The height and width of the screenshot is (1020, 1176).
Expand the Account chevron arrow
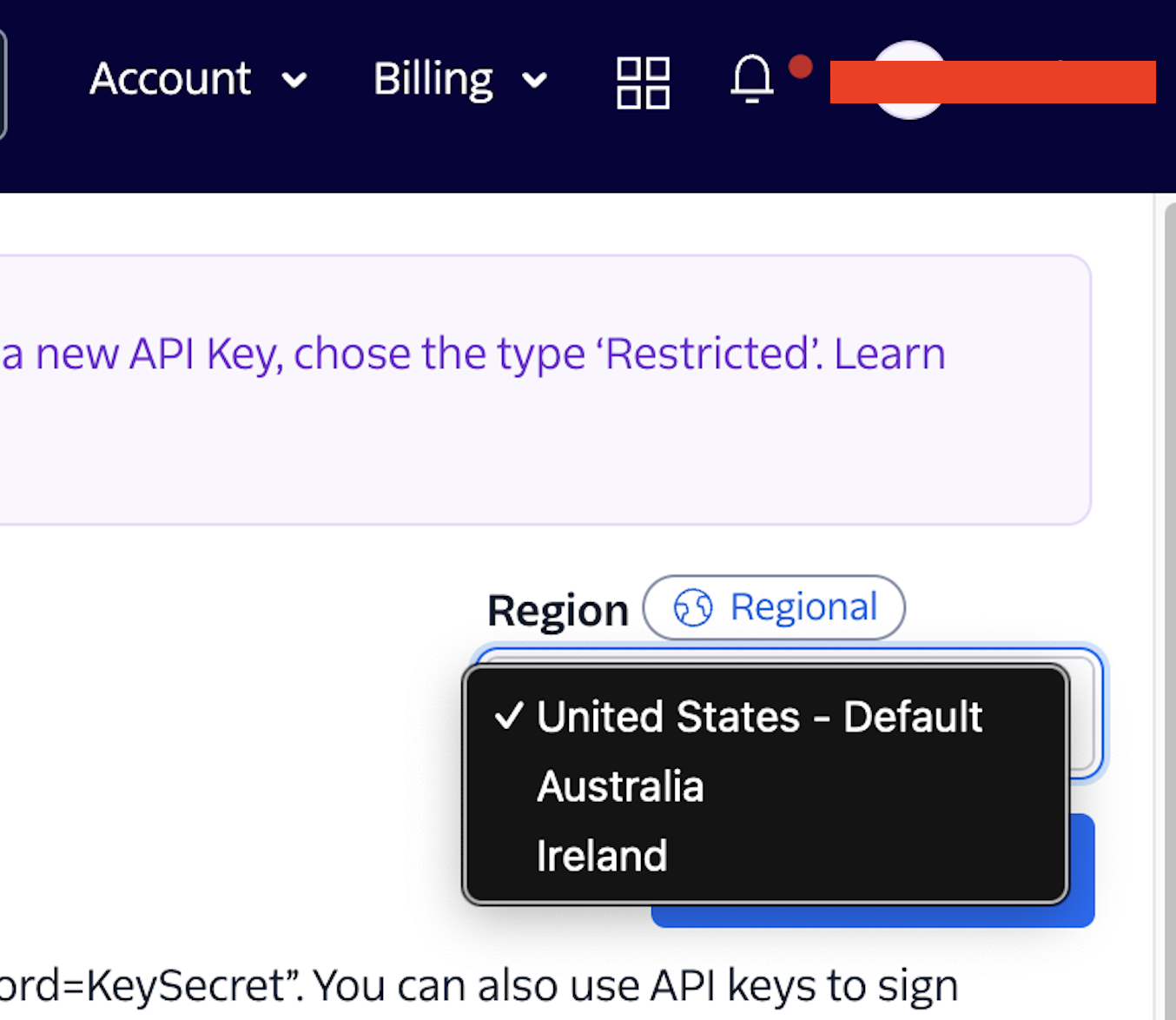295,81
